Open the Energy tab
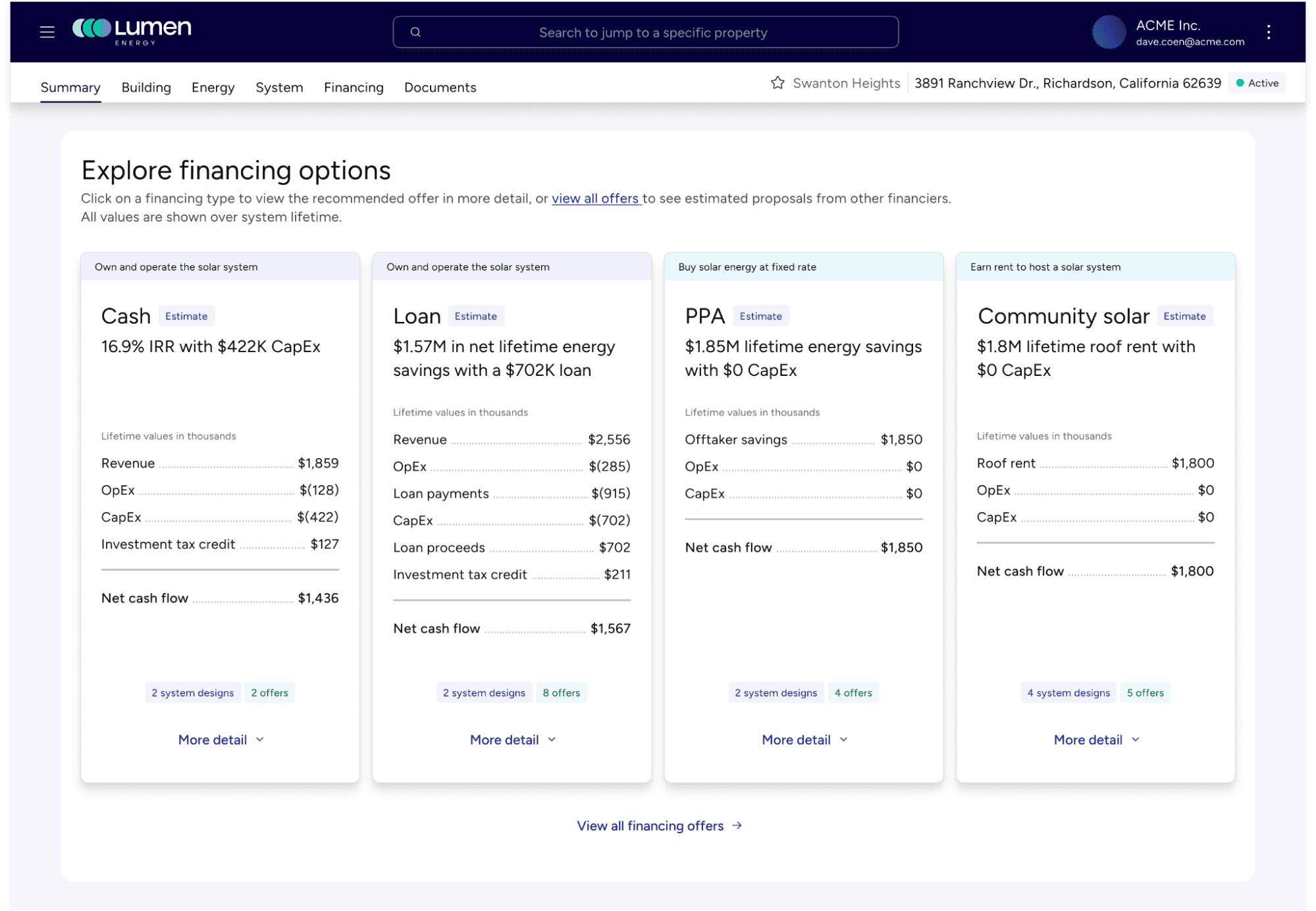The image size is (1316, 911). [213, 88]
